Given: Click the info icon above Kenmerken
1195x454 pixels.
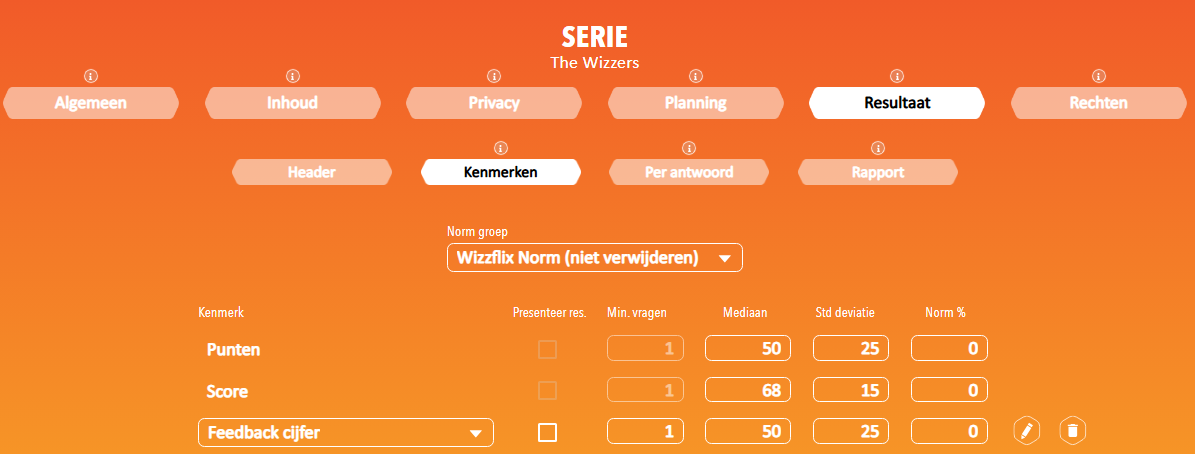Looking at the screenshot, I should click(501, 148).
